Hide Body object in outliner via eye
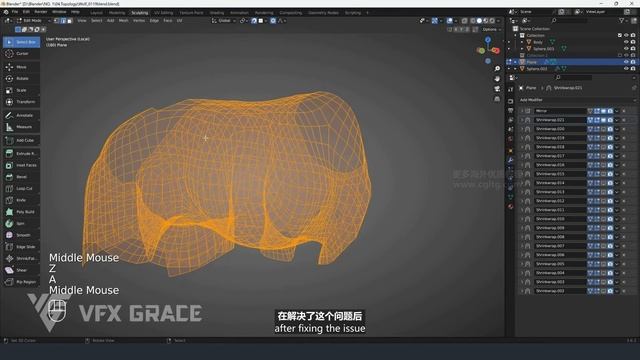Viewport: 640px width, 360px height. click(626, 42)
